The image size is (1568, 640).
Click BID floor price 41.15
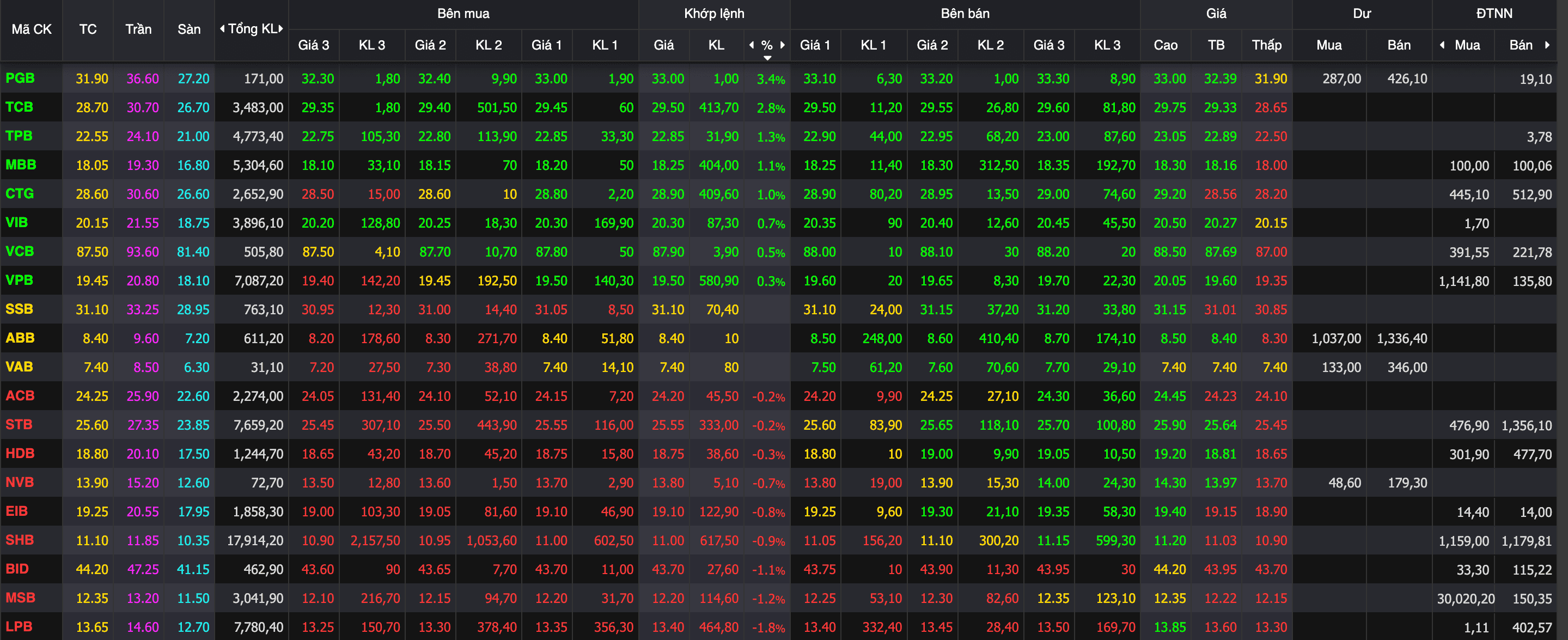[193, 569]
